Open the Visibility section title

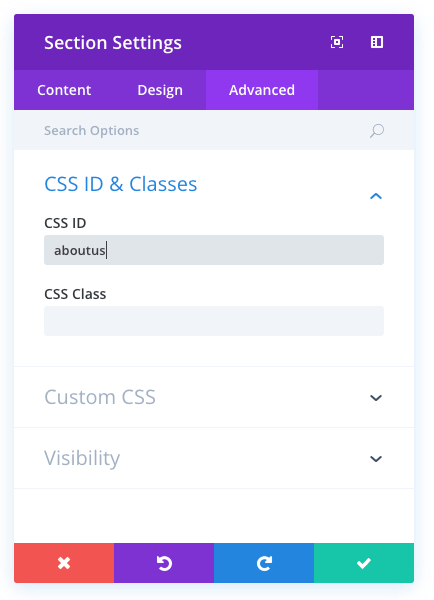[x=82, y=458]
